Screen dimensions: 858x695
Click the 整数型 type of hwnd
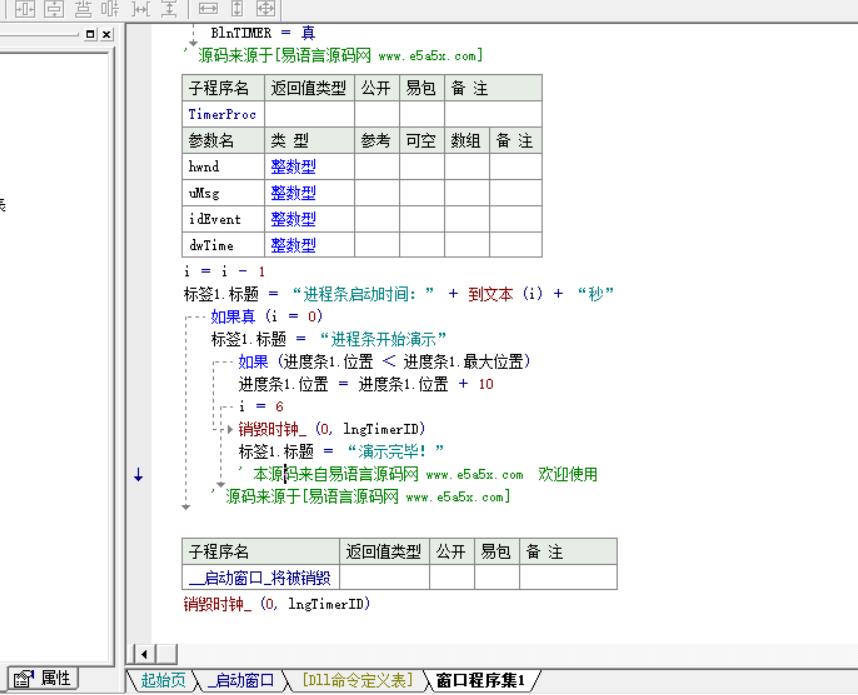(293, 166)
